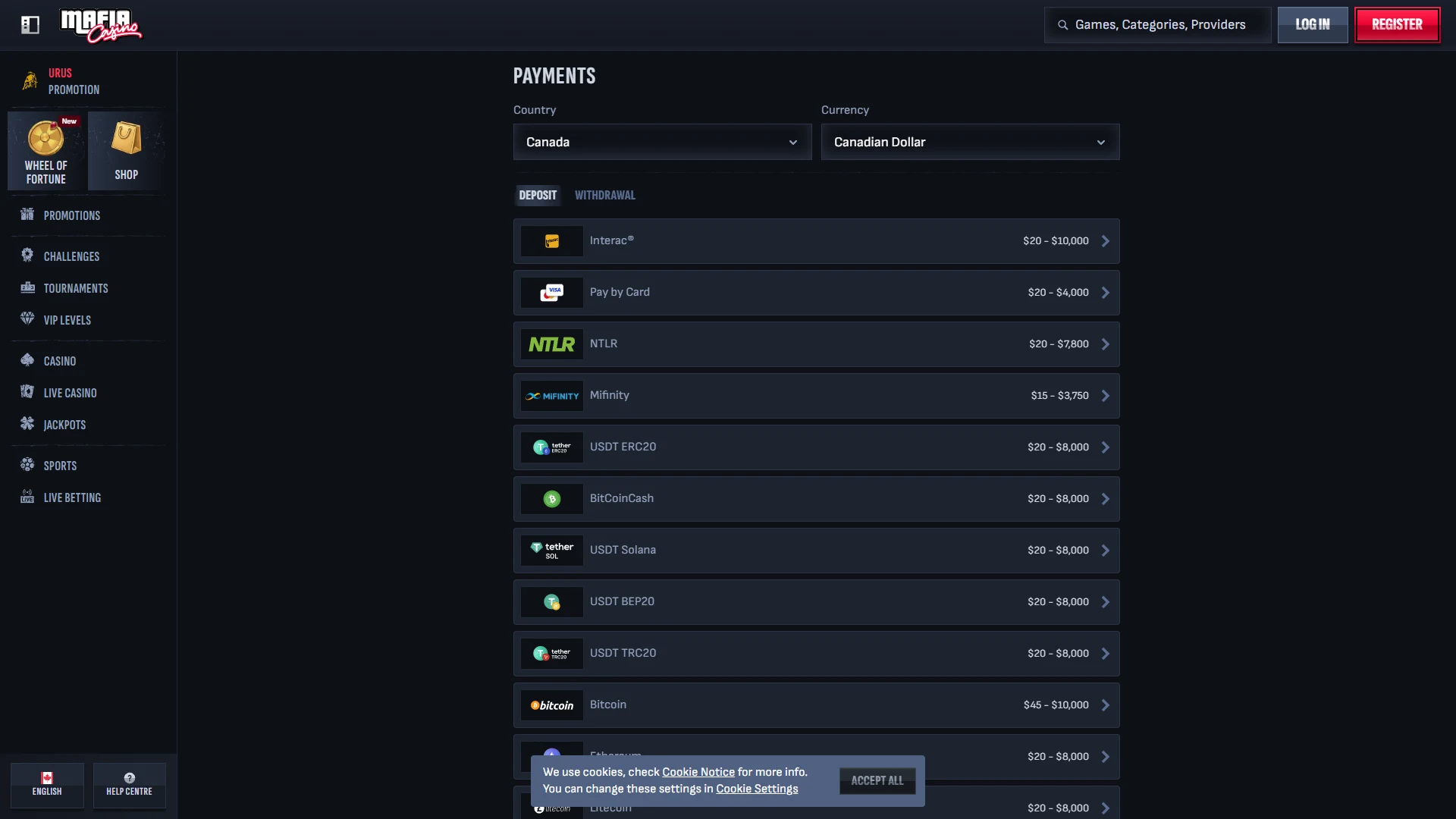Click the Bitcoin logo
1456x819 pixels.
coord(552,705)
